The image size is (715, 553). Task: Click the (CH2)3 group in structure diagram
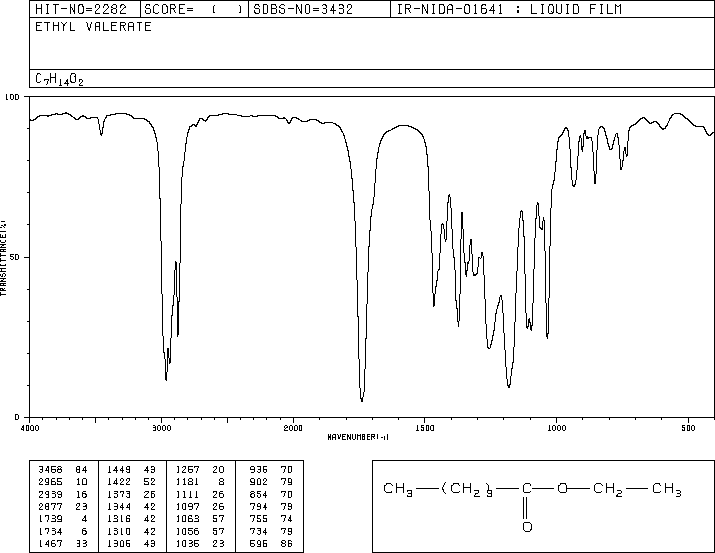(467, 490)
